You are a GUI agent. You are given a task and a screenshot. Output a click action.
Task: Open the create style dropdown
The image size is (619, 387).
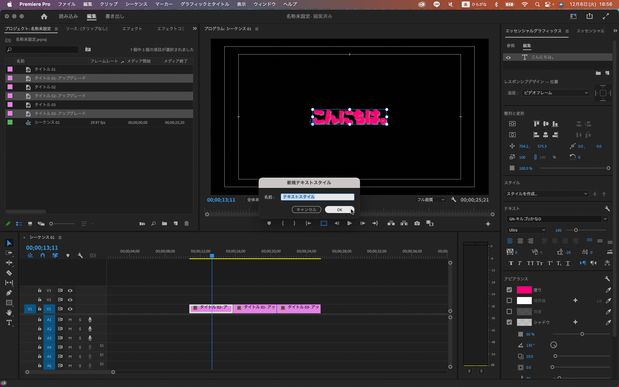coord(547,194)
